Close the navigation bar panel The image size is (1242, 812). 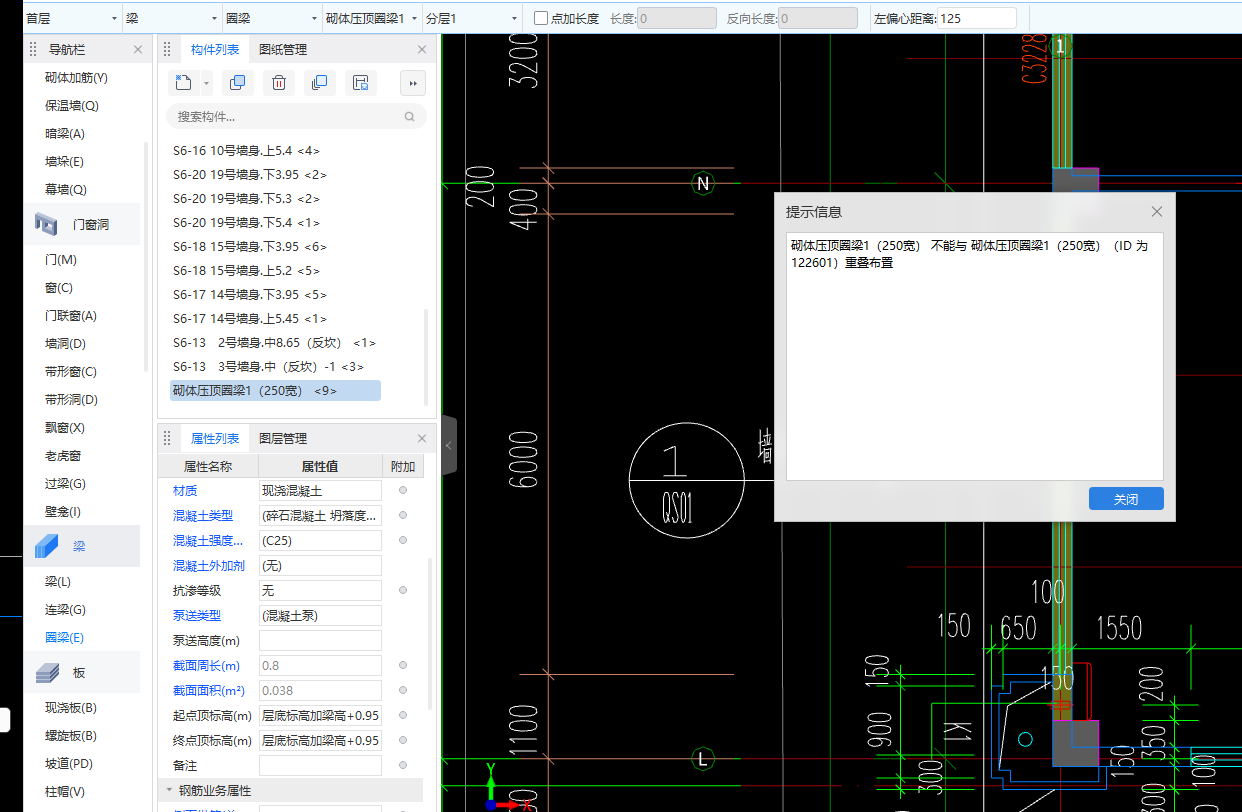pyautogui.click(x=138, y=49)
